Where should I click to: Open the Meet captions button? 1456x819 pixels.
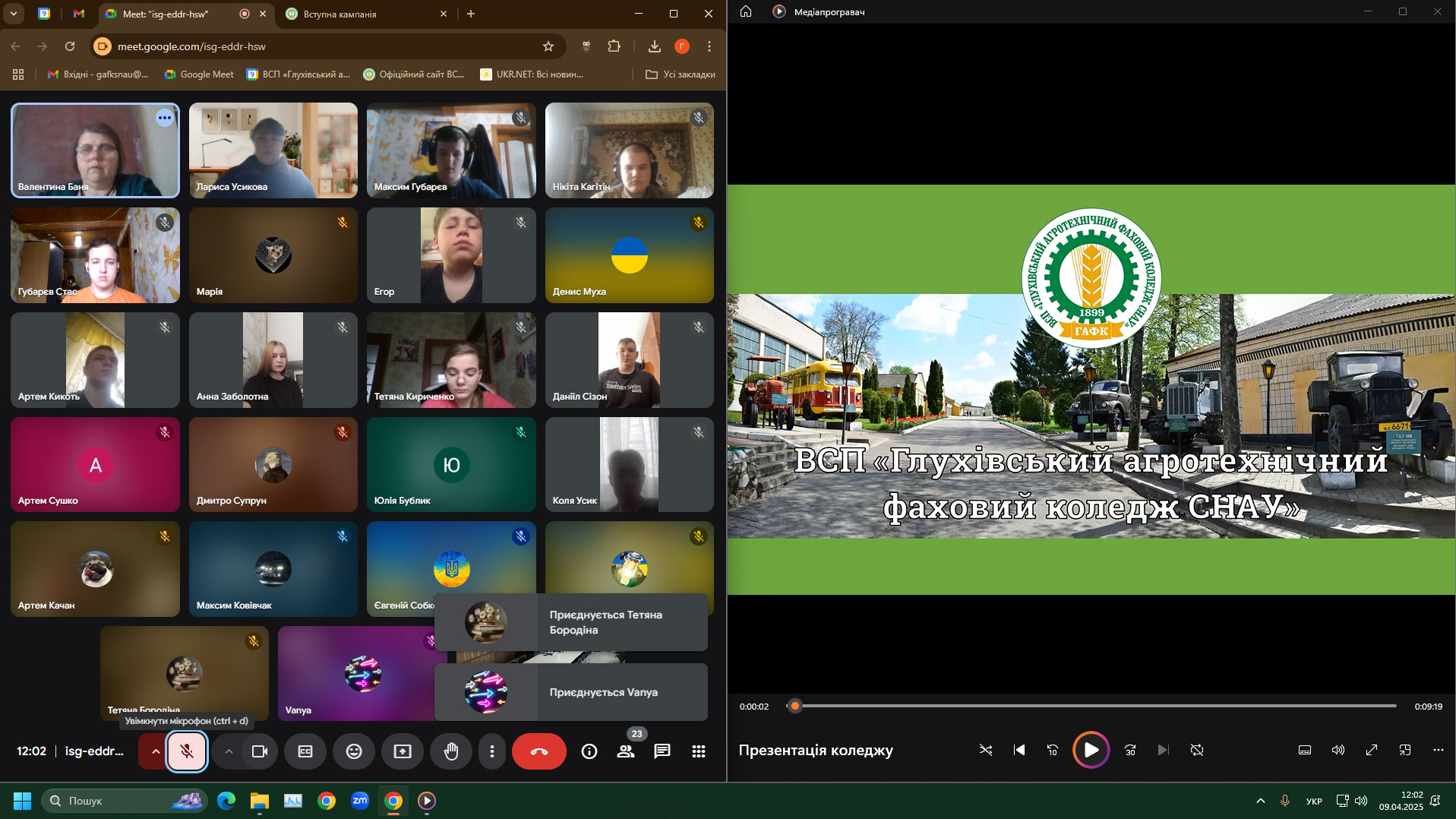[305, 751]
